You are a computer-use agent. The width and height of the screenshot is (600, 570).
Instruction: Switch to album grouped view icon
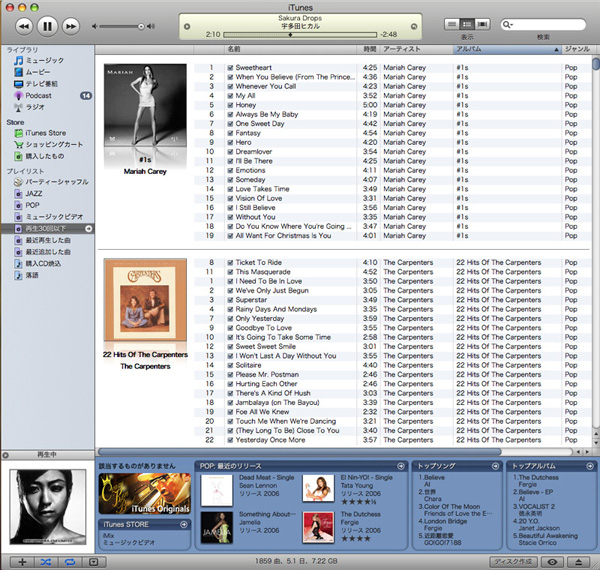coord(467,24)
